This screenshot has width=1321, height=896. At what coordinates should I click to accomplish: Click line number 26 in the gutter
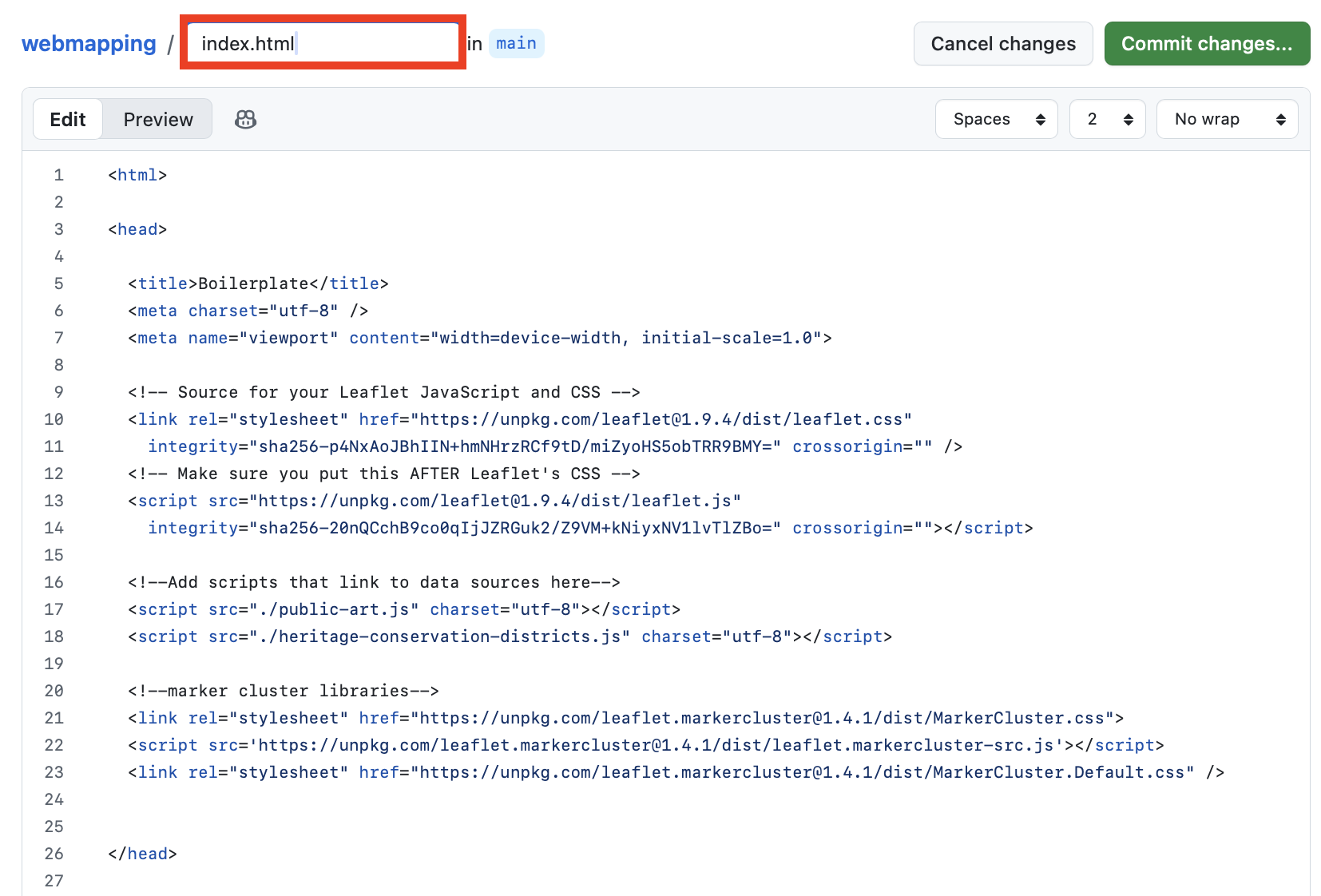[54, 854]
